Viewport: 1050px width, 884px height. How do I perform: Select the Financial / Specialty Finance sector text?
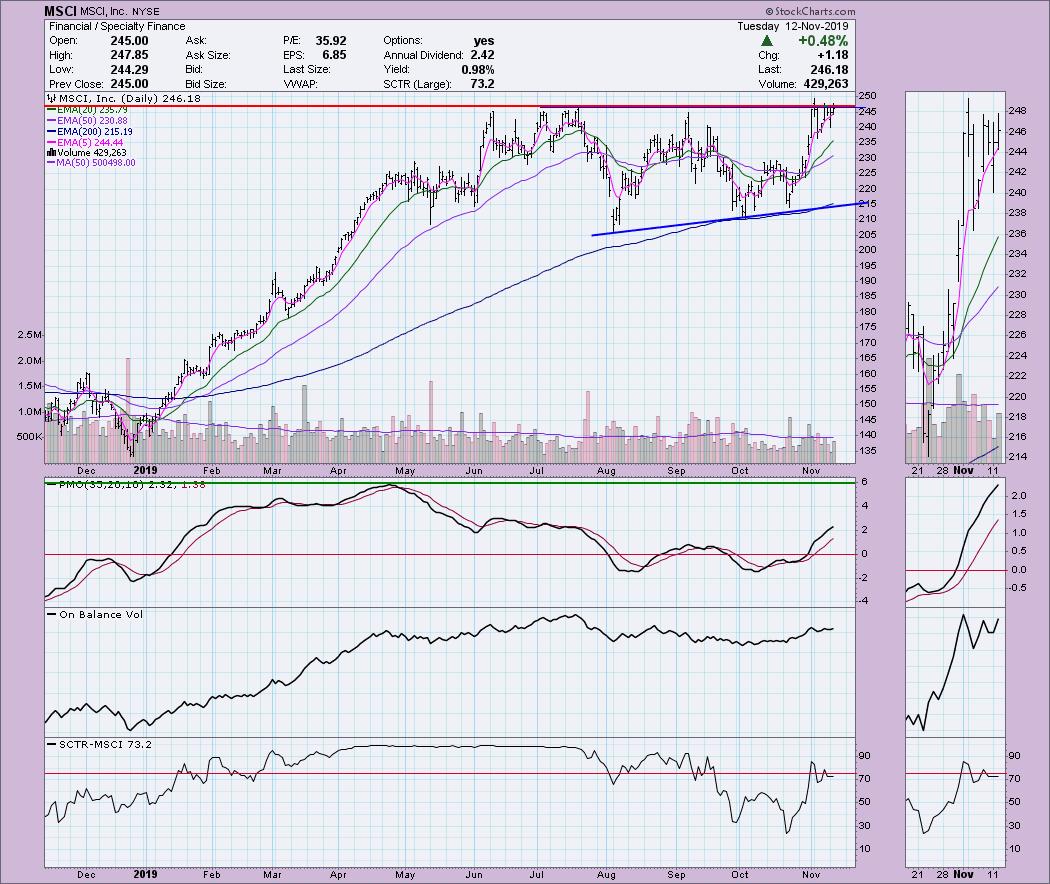(x=101, y=26)
